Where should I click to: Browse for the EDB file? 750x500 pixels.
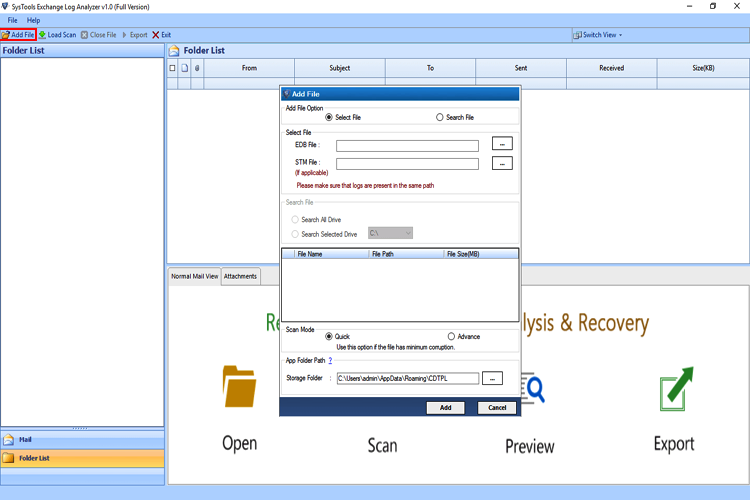502,144
